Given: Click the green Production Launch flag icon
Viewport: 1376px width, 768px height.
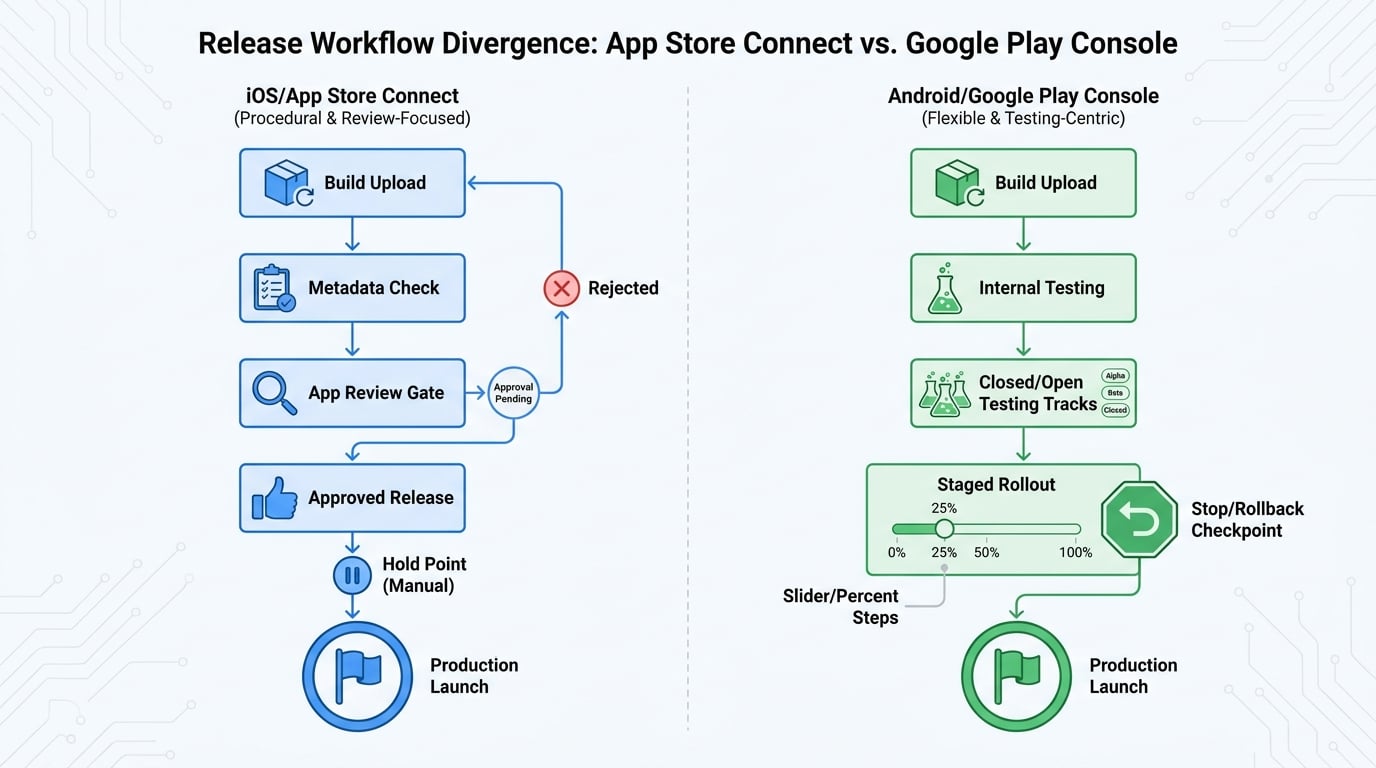Looking at the screenshot, I should (1016, 676).
